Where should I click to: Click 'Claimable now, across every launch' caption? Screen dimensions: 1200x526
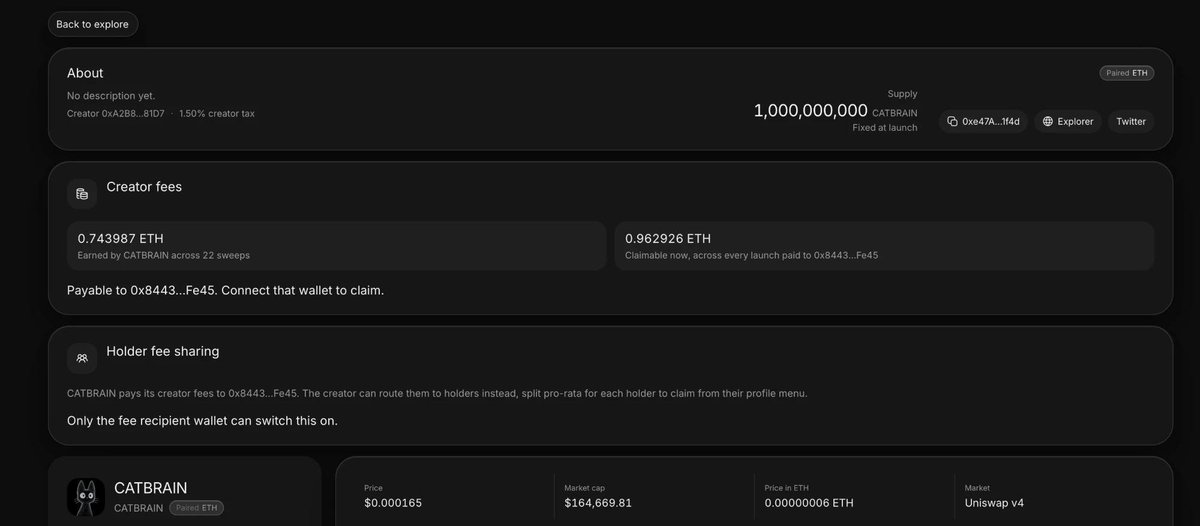tap(754, 255)
